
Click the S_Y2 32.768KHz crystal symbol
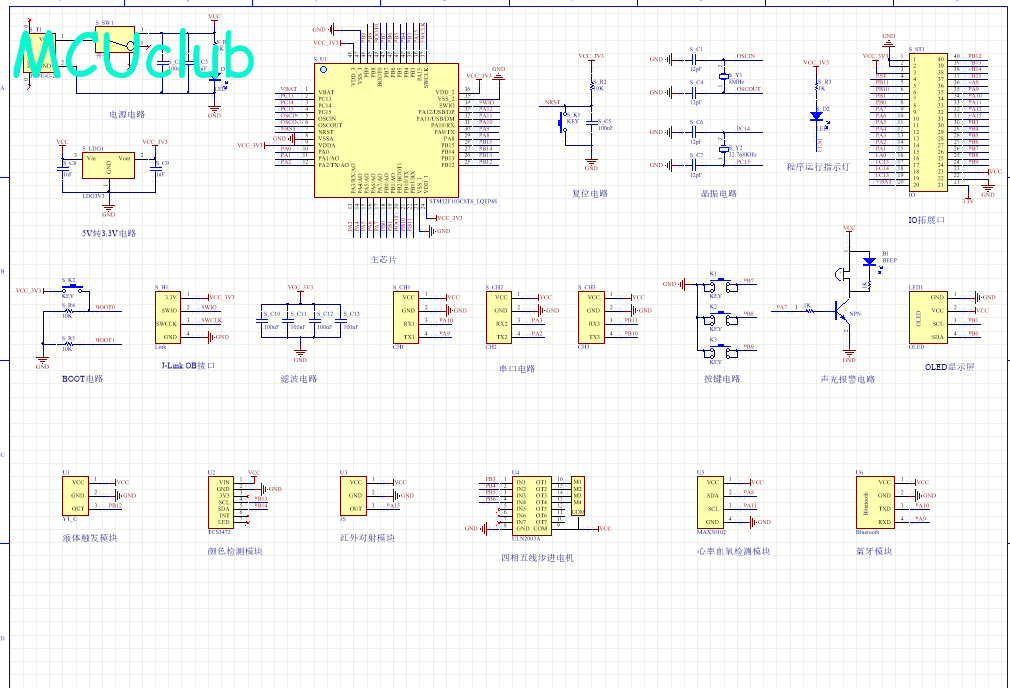click(x=723, y=149)
